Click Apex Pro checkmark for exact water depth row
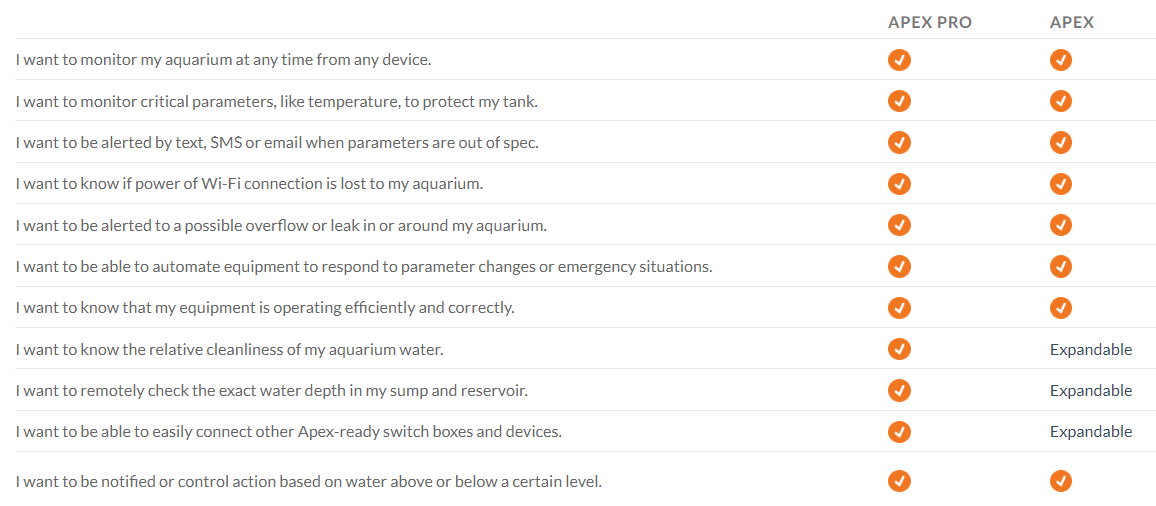The width and height of the screenshot is (1156, 506). tap(899, 390)
